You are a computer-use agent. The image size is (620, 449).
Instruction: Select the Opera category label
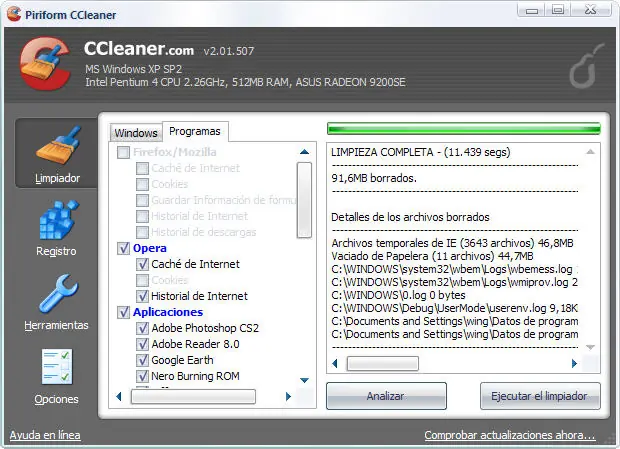tap(150, 248)
